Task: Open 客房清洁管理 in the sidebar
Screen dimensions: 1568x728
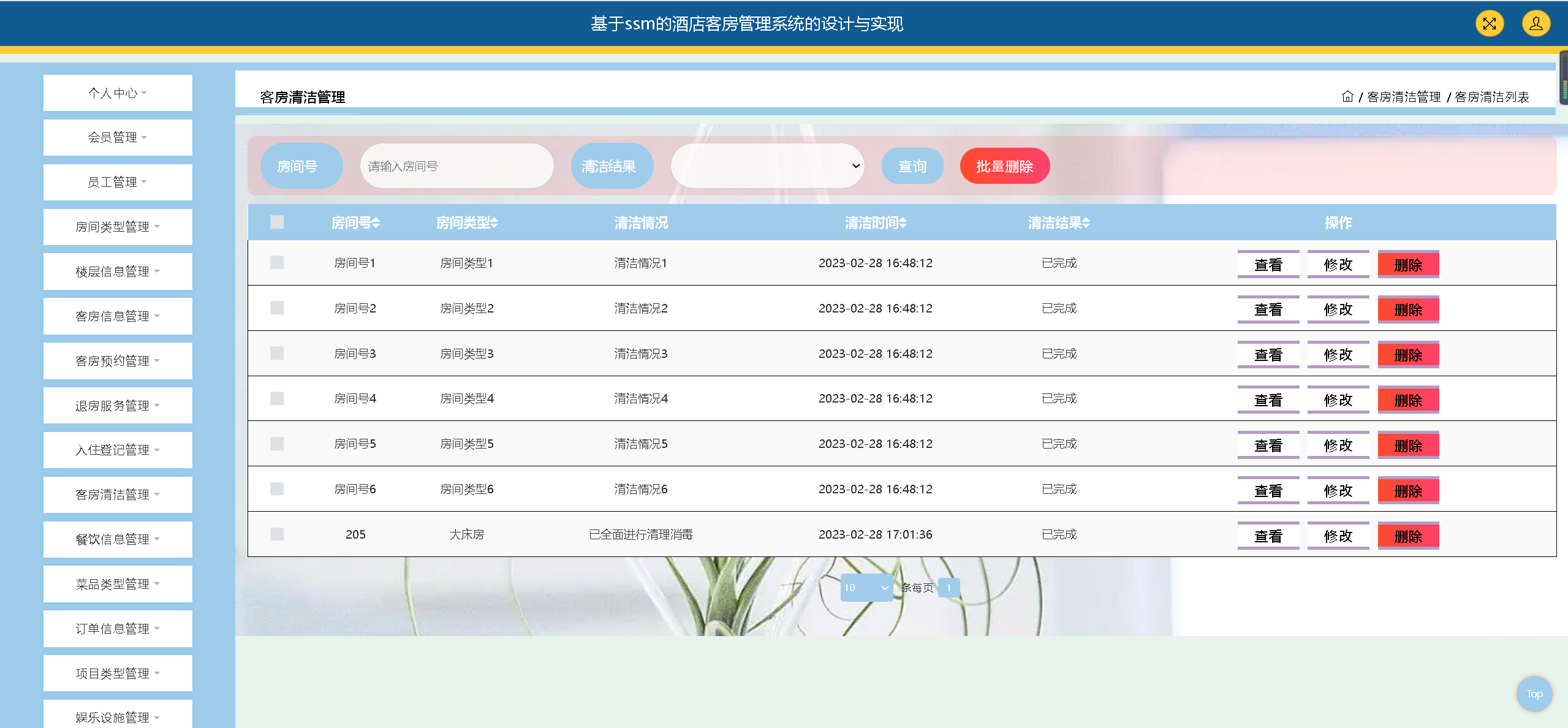Action: point(118,495)
